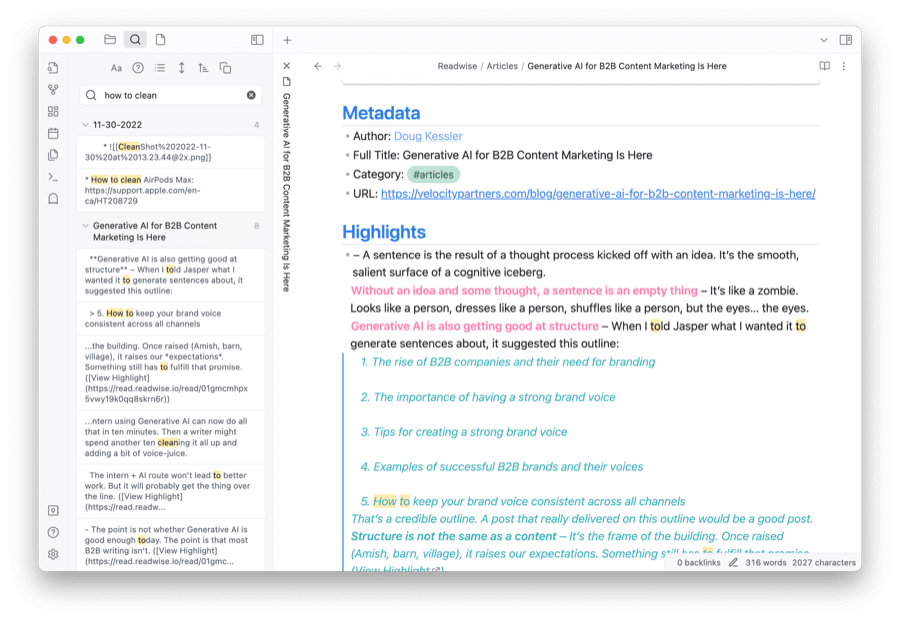900x622 pixels.
Task: Open more options three-dot menu
Action: tap(844, 66)
